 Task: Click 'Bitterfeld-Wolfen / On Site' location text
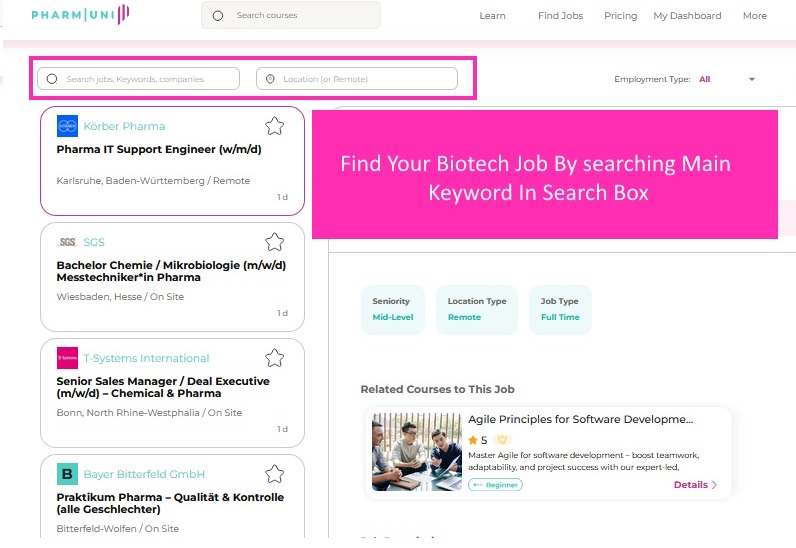(x=118, y=529)
